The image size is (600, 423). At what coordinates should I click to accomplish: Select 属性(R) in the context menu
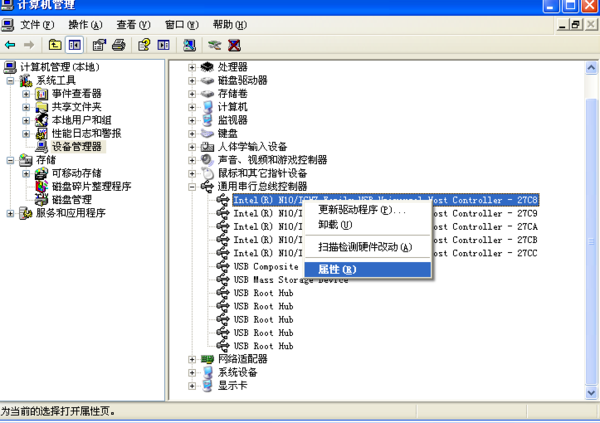click(x=336, y=269)
